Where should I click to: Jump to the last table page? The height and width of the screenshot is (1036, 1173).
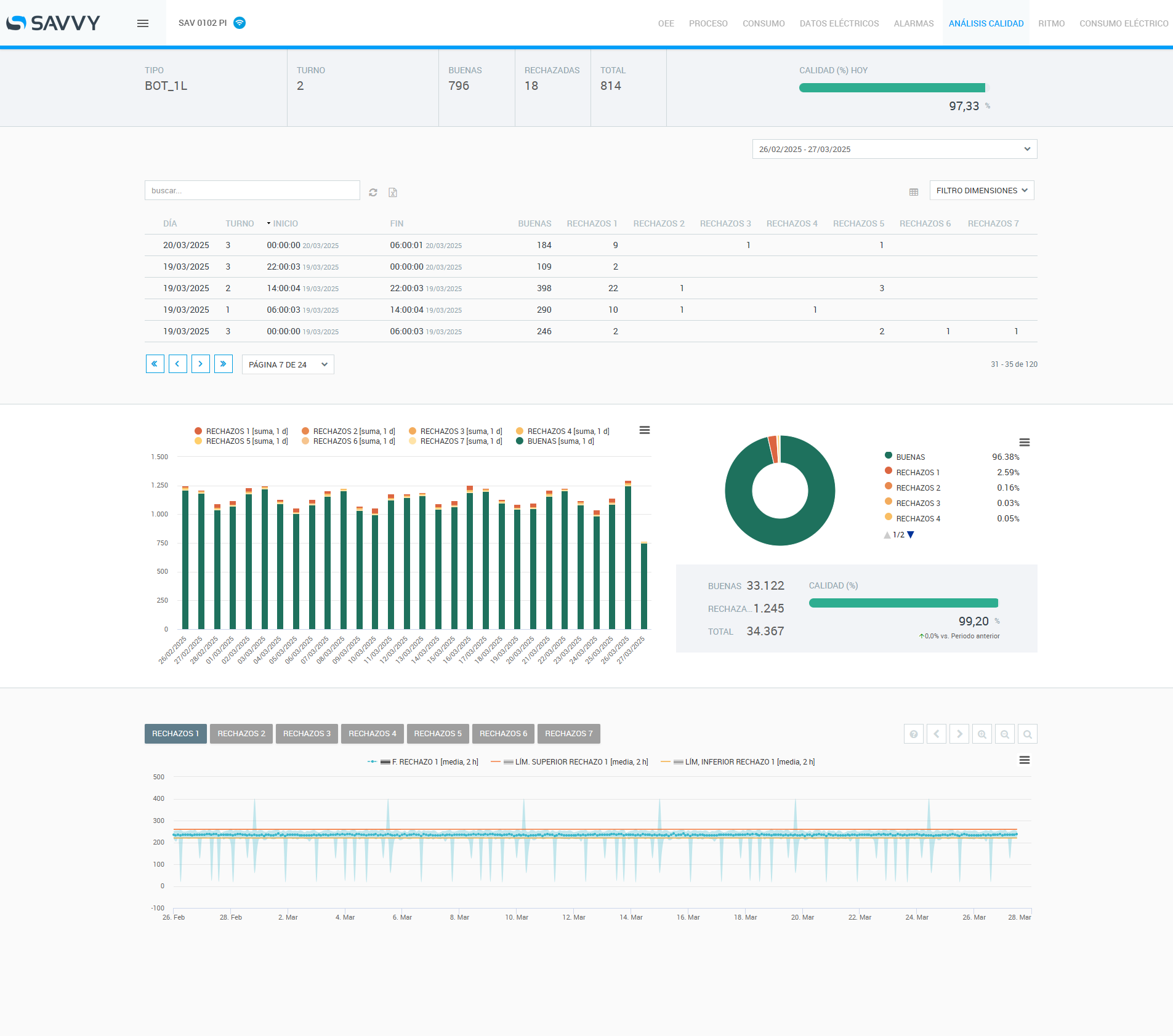coord(224,364)
